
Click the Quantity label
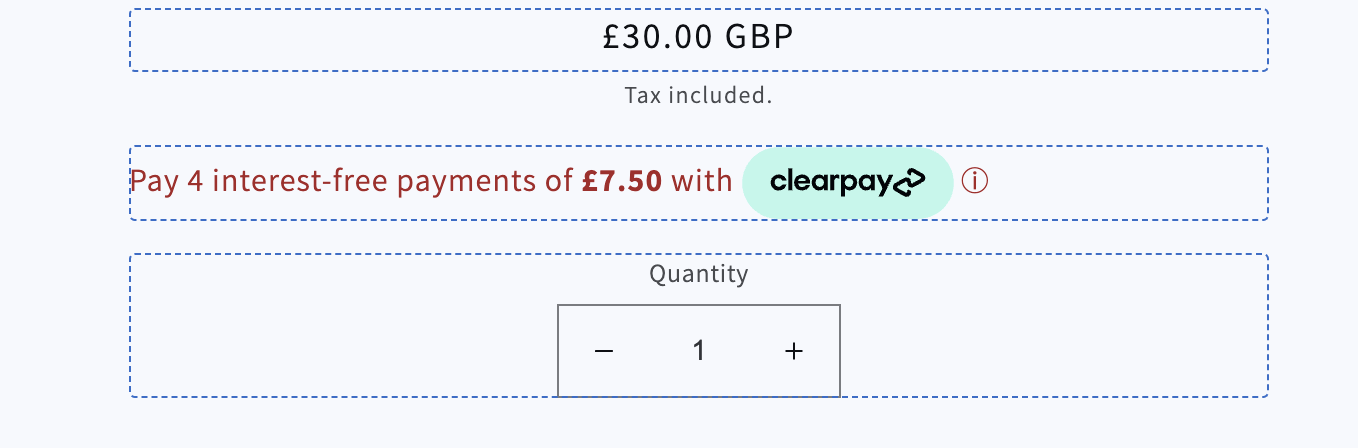pos(698,274)
